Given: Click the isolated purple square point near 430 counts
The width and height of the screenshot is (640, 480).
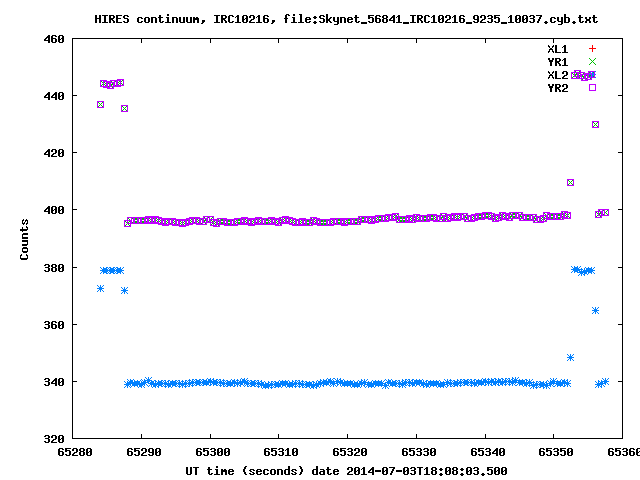Looking at the screenshot, I should point(596,124).
